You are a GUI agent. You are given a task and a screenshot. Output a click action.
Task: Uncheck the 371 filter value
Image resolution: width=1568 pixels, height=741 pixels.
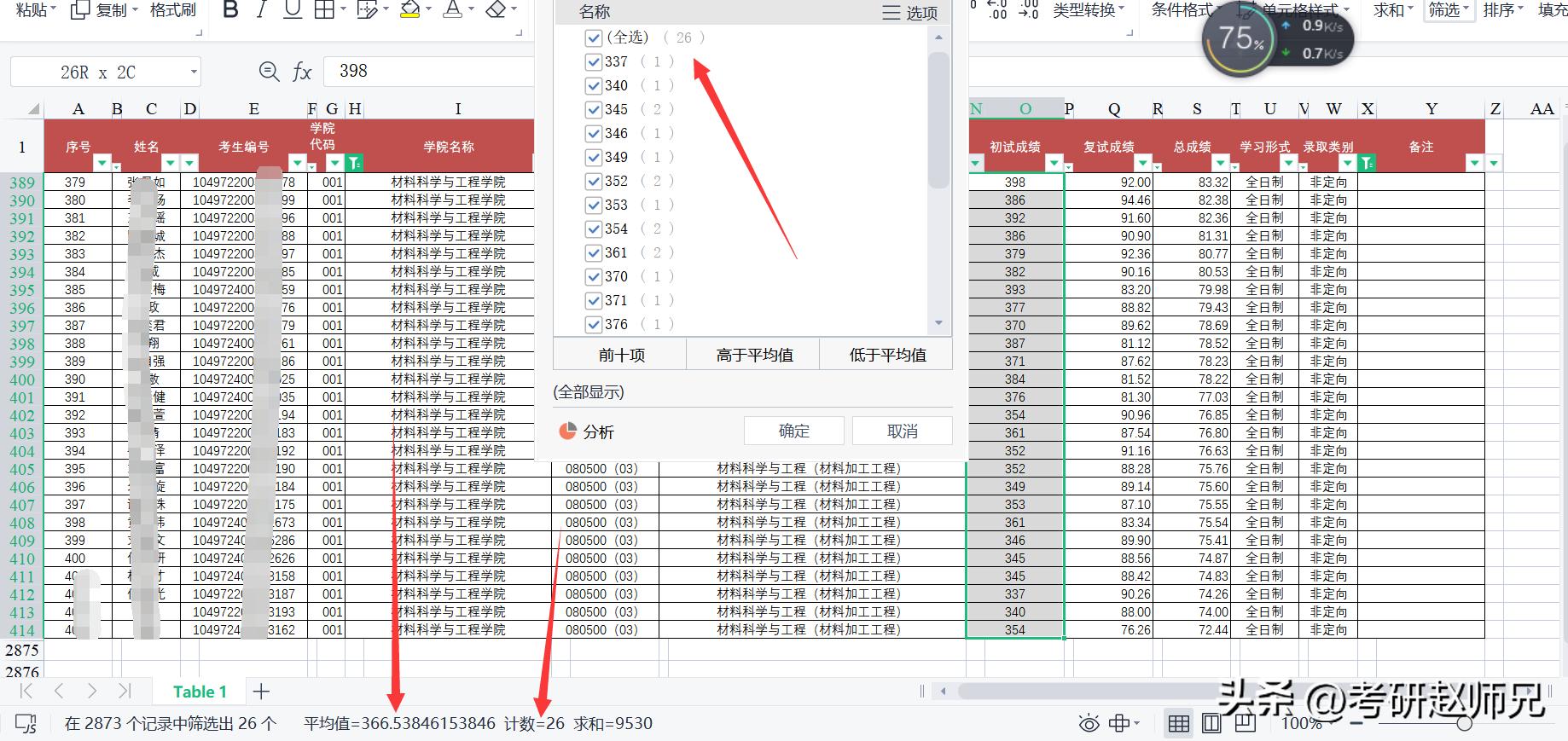pos(594,300)
